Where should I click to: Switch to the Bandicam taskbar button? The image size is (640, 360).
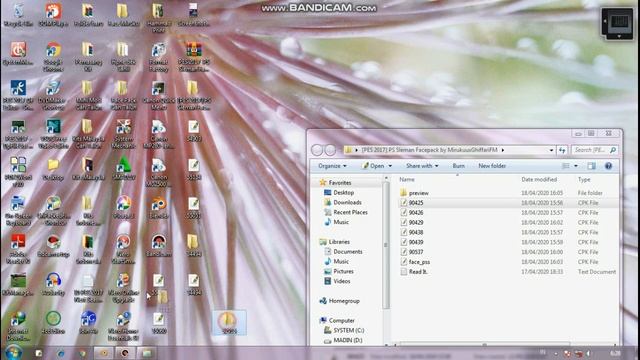125,353
